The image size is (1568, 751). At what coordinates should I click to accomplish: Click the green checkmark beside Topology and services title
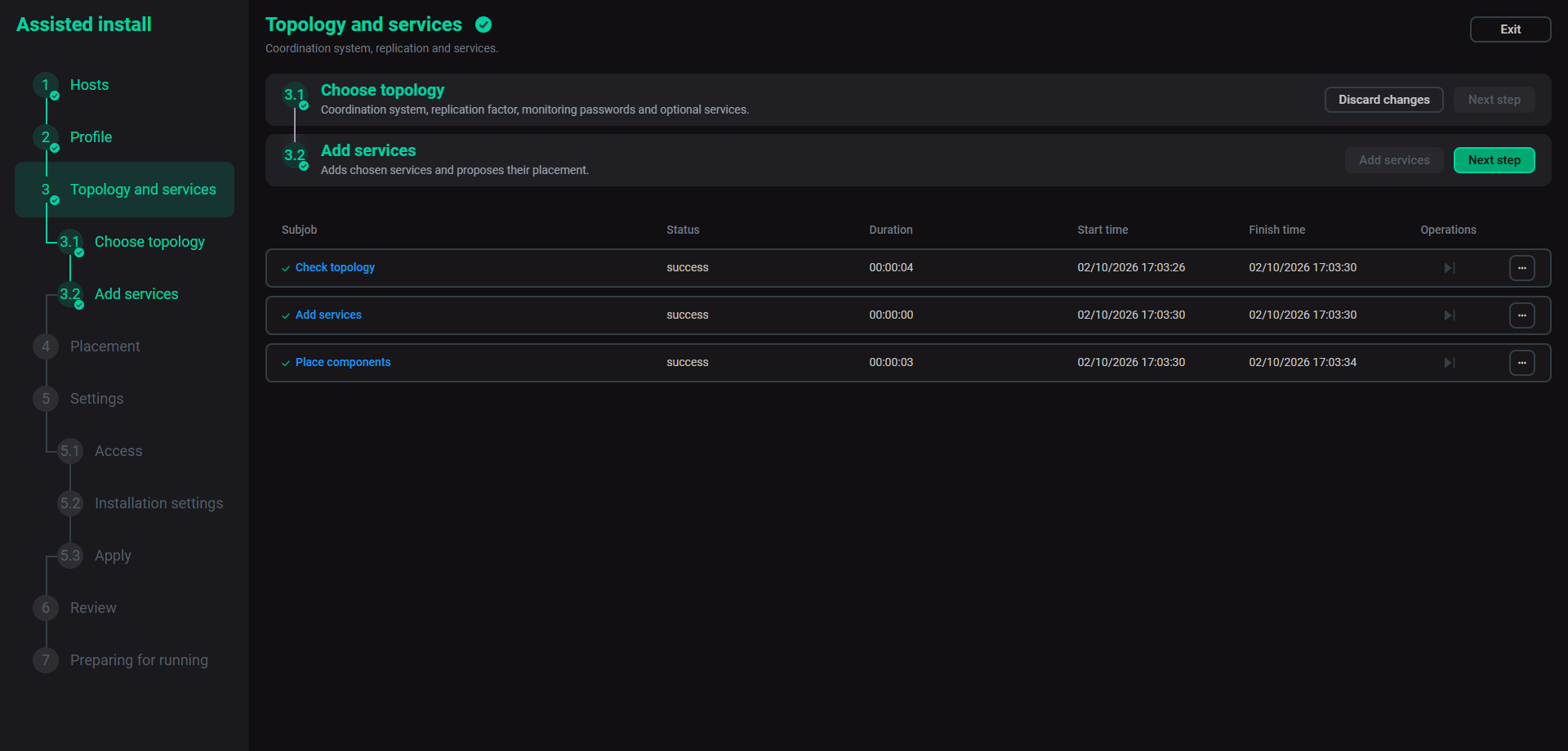click(x=483, y=25)
